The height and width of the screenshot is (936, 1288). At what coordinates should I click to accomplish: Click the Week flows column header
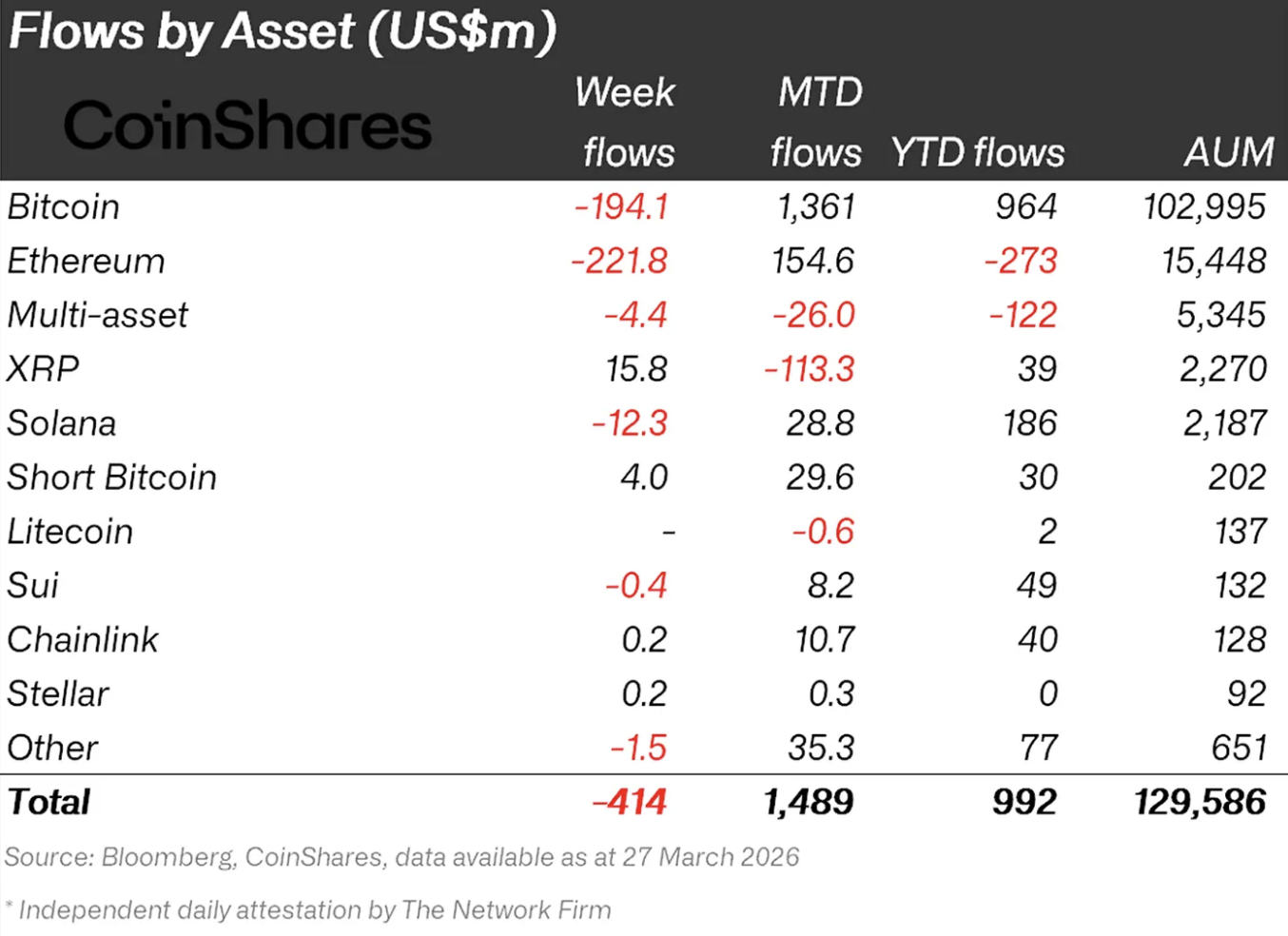tap(626, 123)
